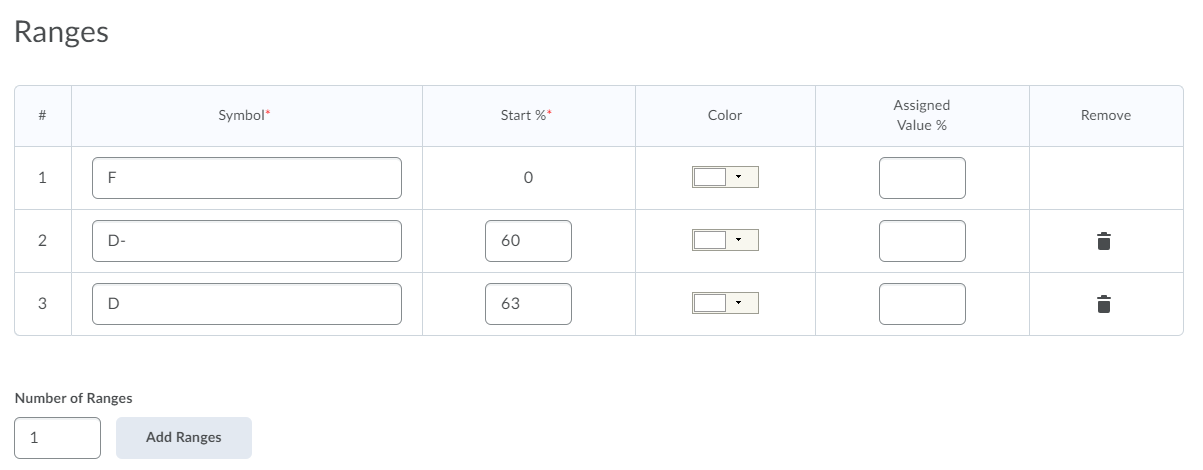The image size is (1203, 470).
Task: Click Assigned Value % box for D- row
Action: 922,241
